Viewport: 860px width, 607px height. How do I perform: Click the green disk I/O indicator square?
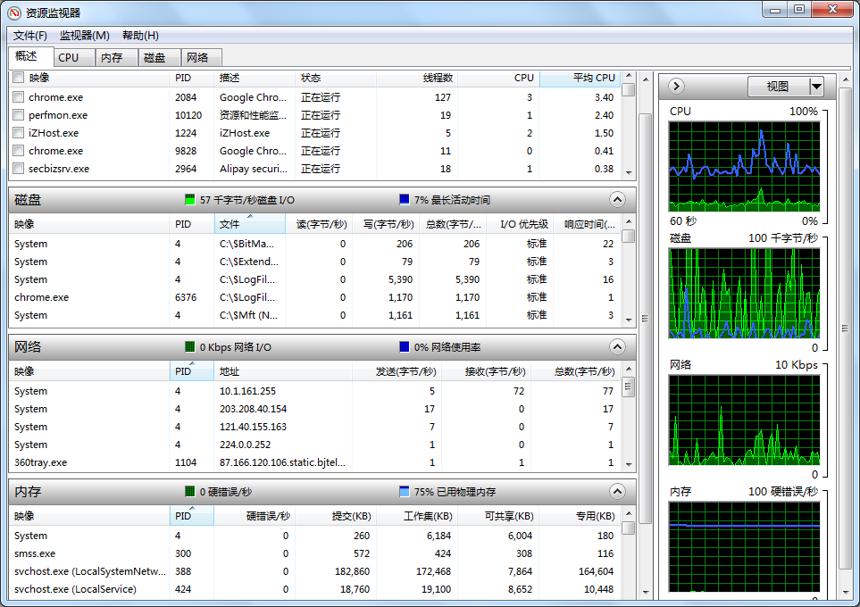point(190,200)
